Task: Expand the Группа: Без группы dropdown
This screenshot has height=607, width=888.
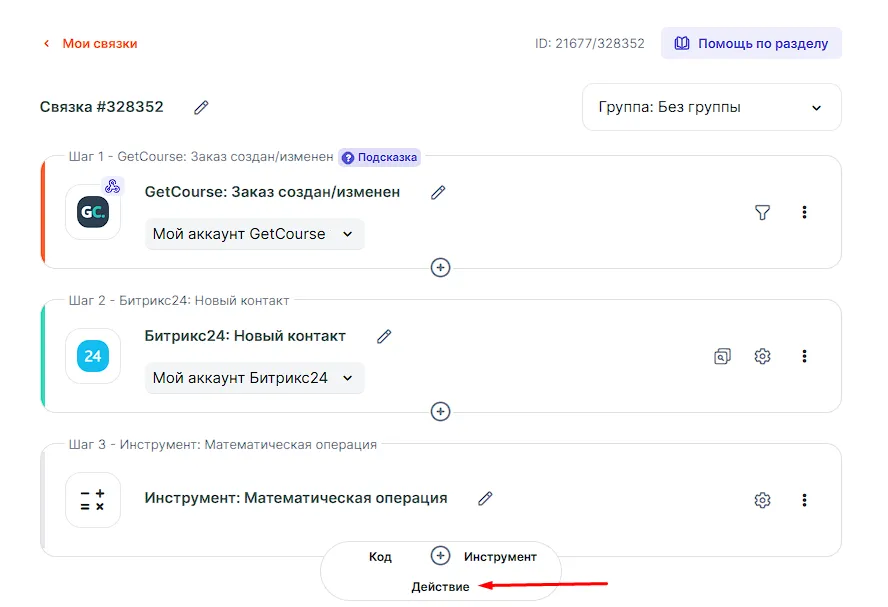Action: [x=711, y=107]
